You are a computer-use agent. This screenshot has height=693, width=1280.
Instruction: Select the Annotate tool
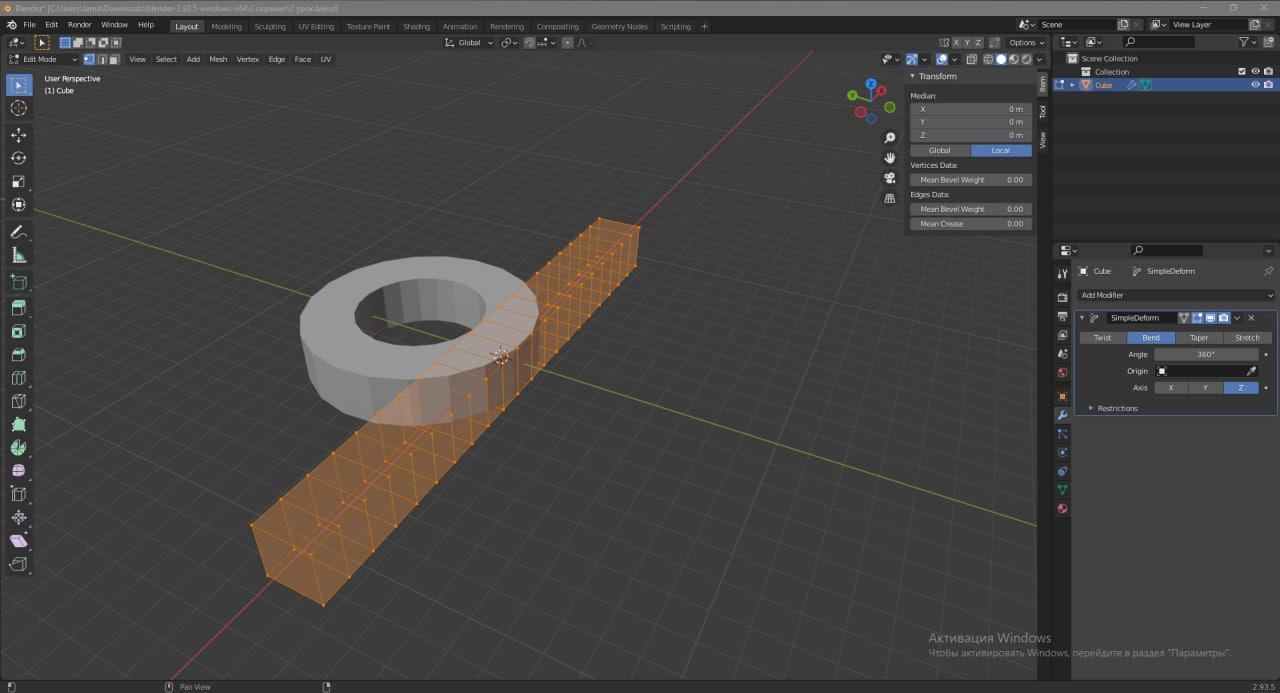18,232
